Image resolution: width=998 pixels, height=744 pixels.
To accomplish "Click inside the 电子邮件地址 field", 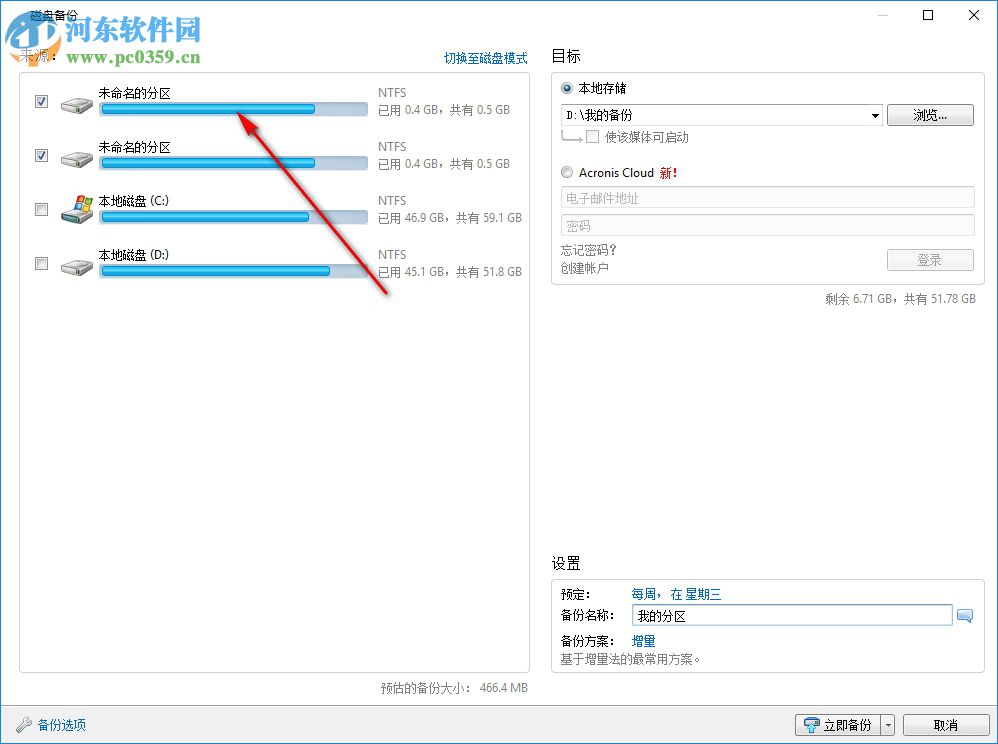I will tap(767, 197).
